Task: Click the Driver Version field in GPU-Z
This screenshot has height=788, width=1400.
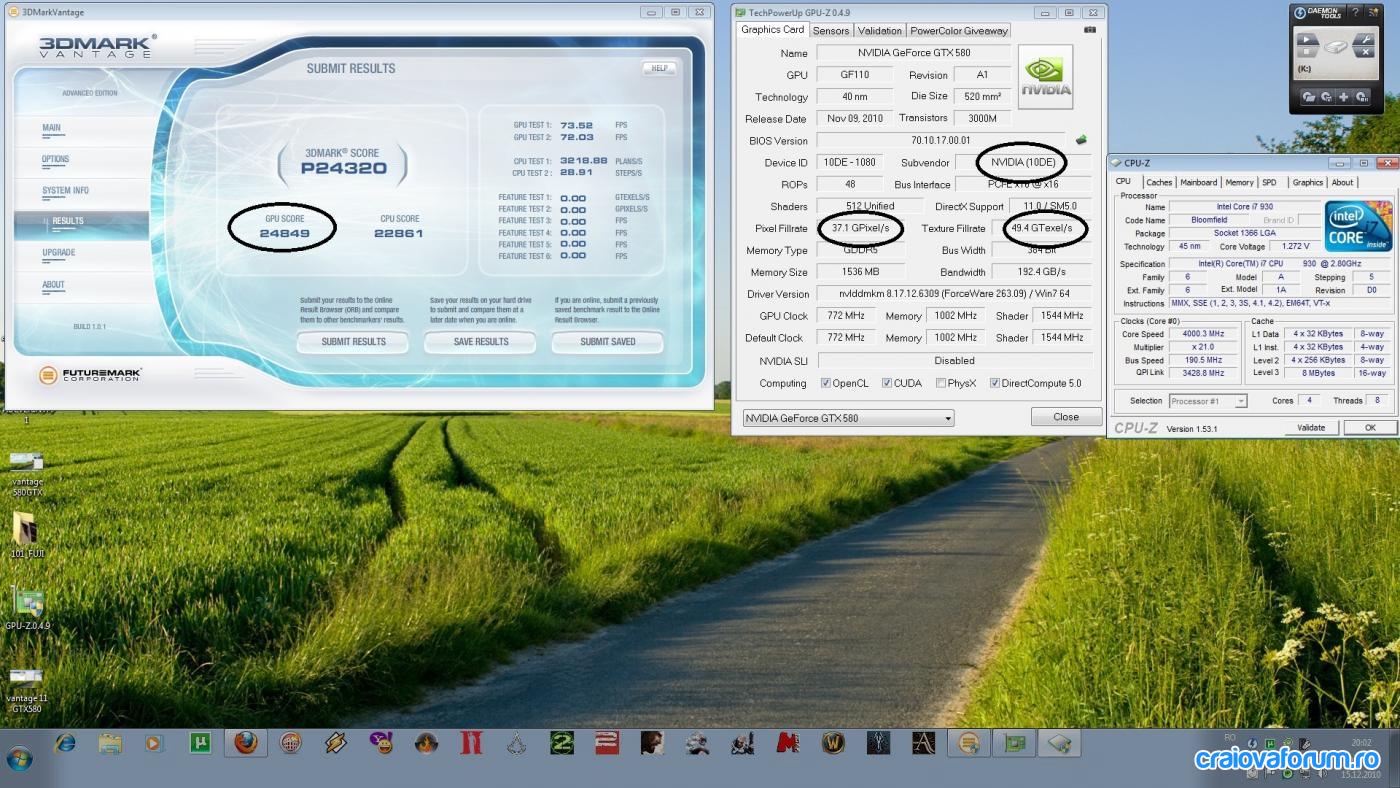Action: (x=954, y=294)
